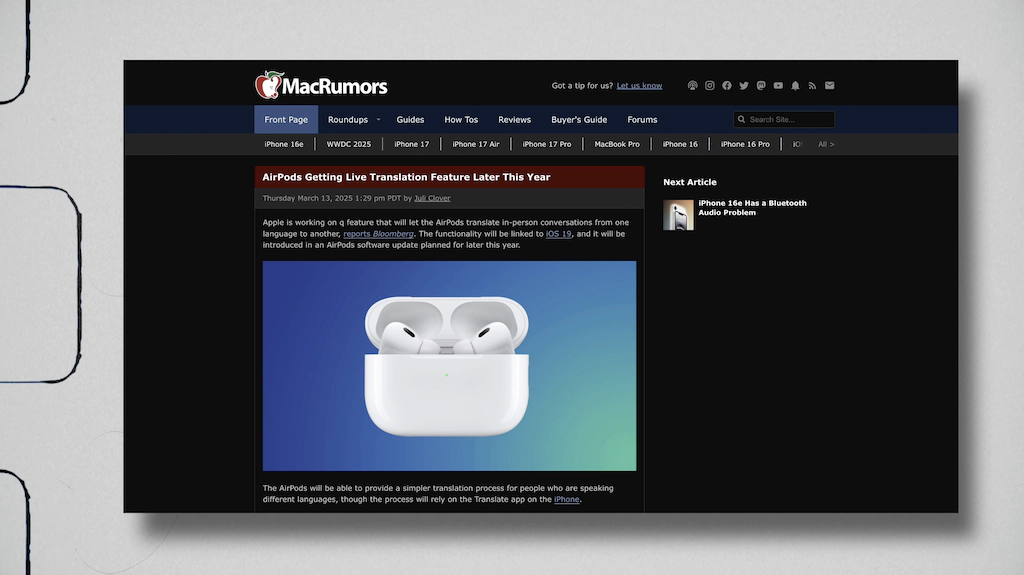Expand the Roundups dropdown arrow
The width and height of the screenshot is (1024, 575).
[x=378, y=120]
